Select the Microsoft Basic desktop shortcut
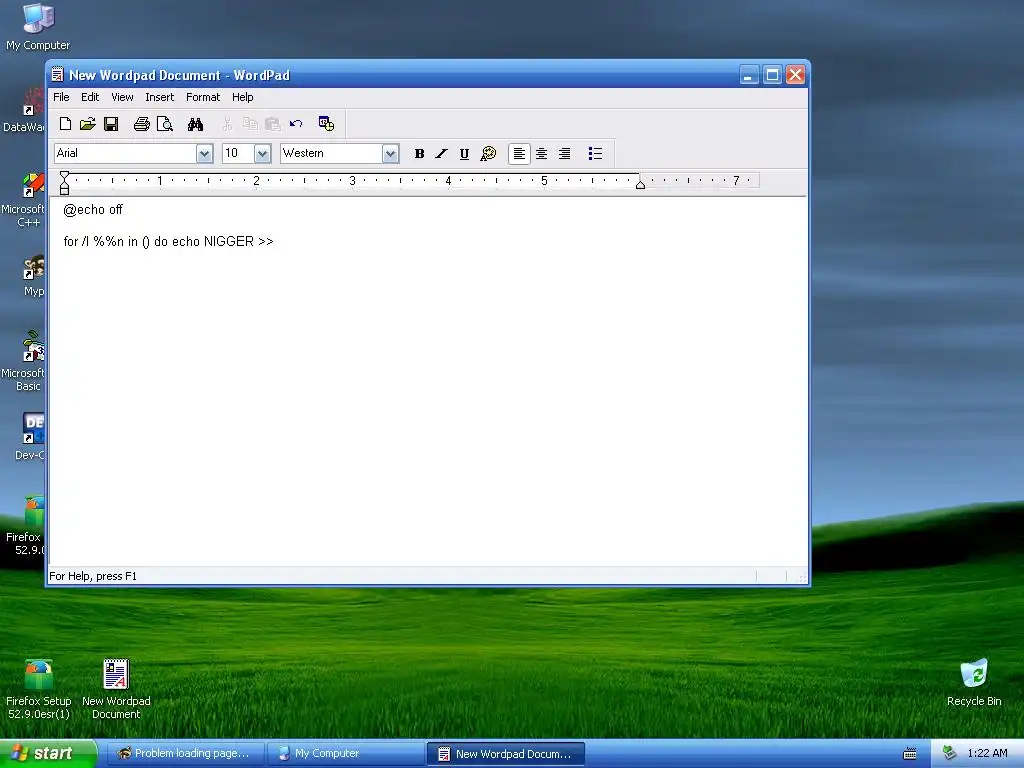The width and height of the screenshot is (1024, 768). pyautogui.click(x=24, y=361)
